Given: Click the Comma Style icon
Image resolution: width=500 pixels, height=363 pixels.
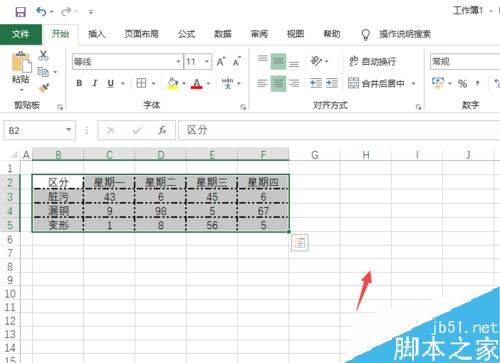Looking at the screenshot, I should pos(478,83).
